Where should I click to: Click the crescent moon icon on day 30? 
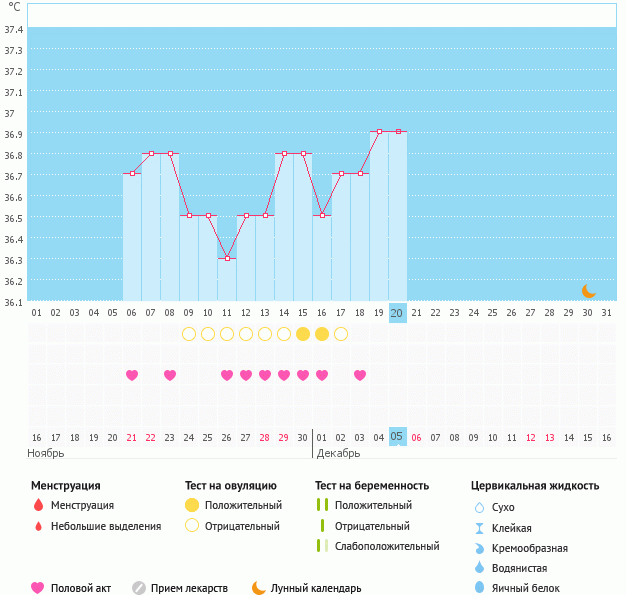pos(589,290)
